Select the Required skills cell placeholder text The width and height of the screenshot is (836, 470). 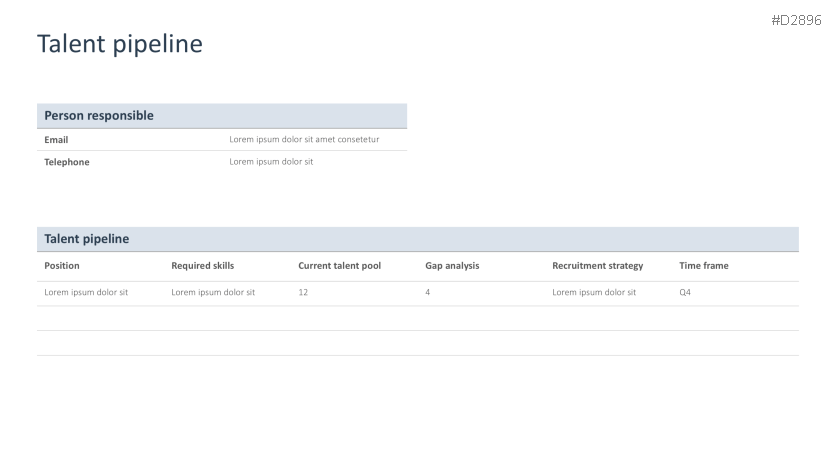(213, 293)
